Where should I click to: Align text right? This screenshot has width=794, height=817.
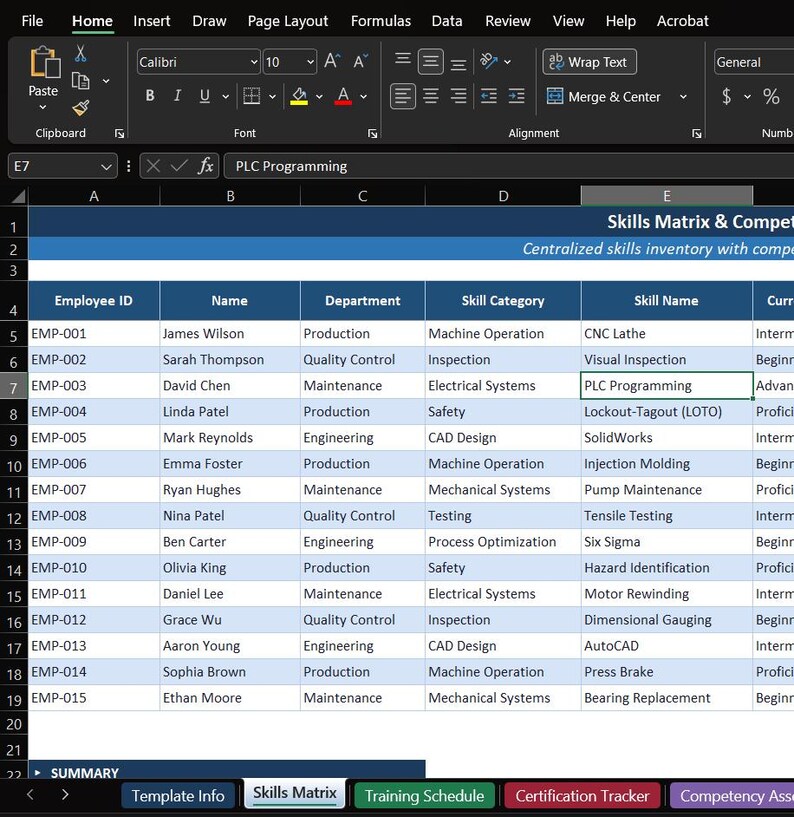point(458,96)
